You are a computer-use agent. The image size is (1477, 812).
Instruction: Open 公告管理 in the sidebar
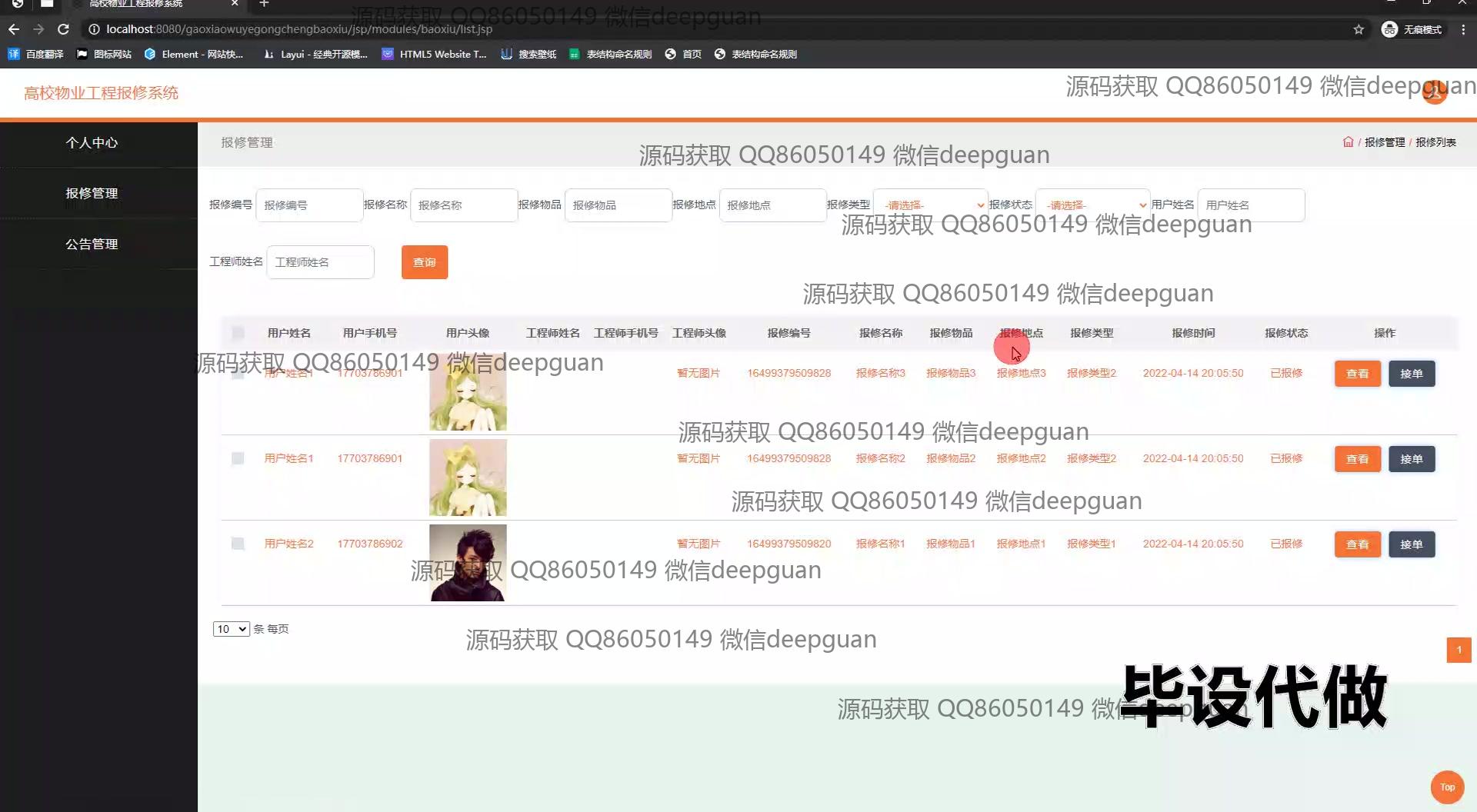[x=92, y=245]
